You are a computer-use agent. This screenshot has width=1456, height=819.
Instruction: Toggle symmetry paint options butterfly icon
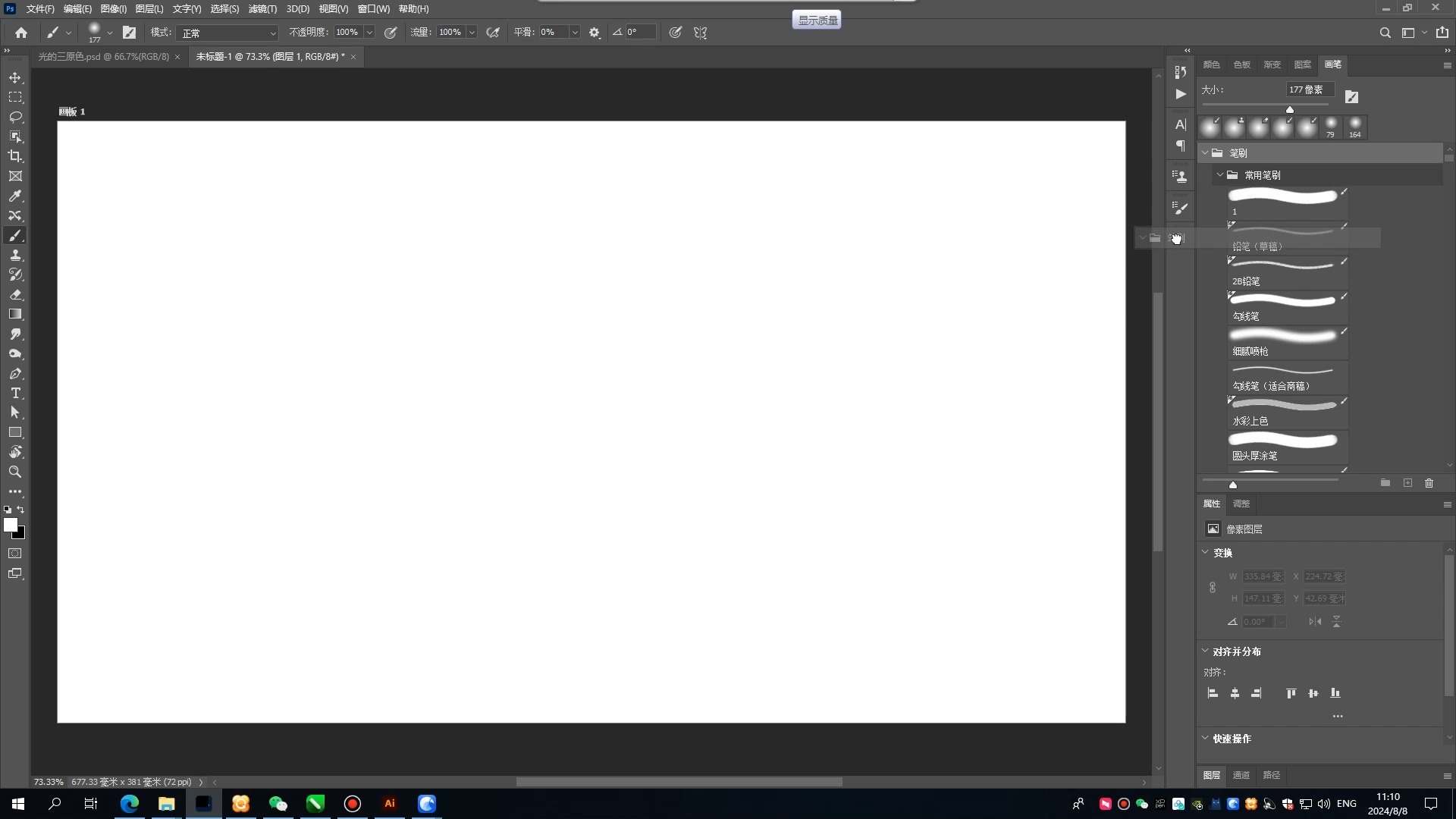click(x=700, y=33)
